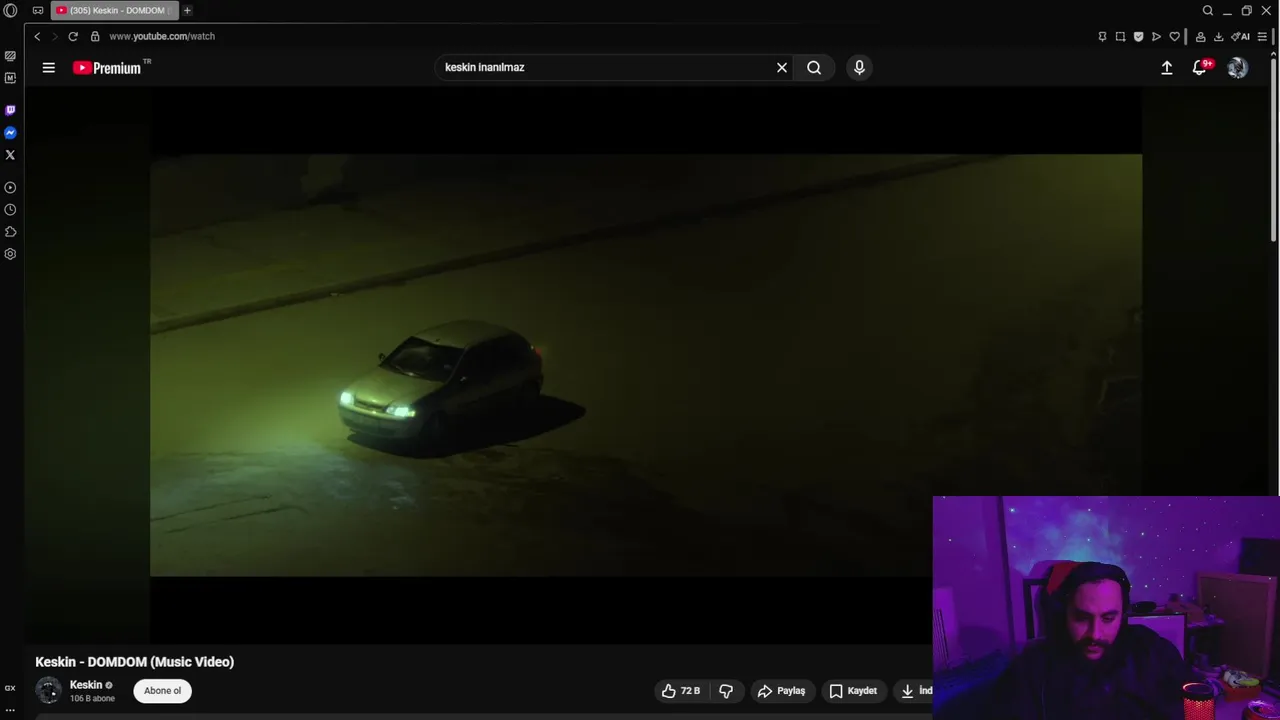
Task: Open sidebar setup three-dots menu
Action: [x=10, y=710]
